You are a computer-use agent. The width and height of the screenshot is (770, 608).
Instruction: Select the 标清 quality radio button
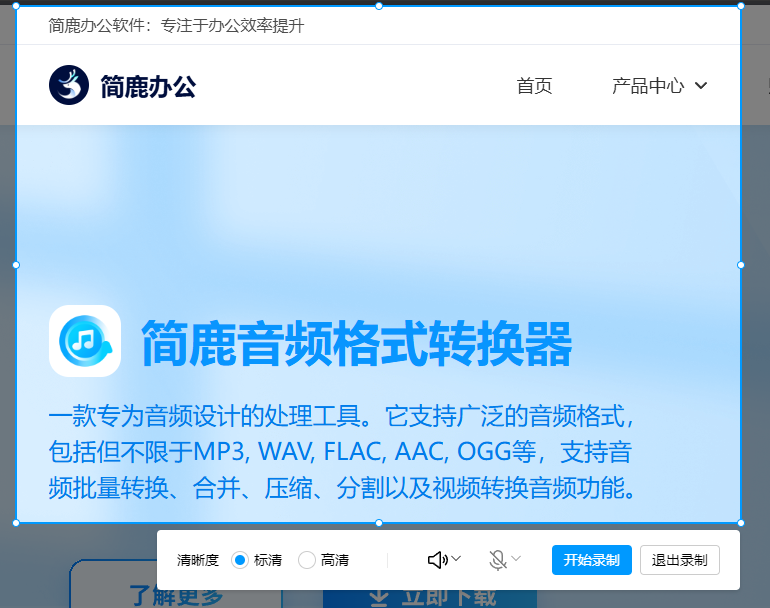click(240, 560)
